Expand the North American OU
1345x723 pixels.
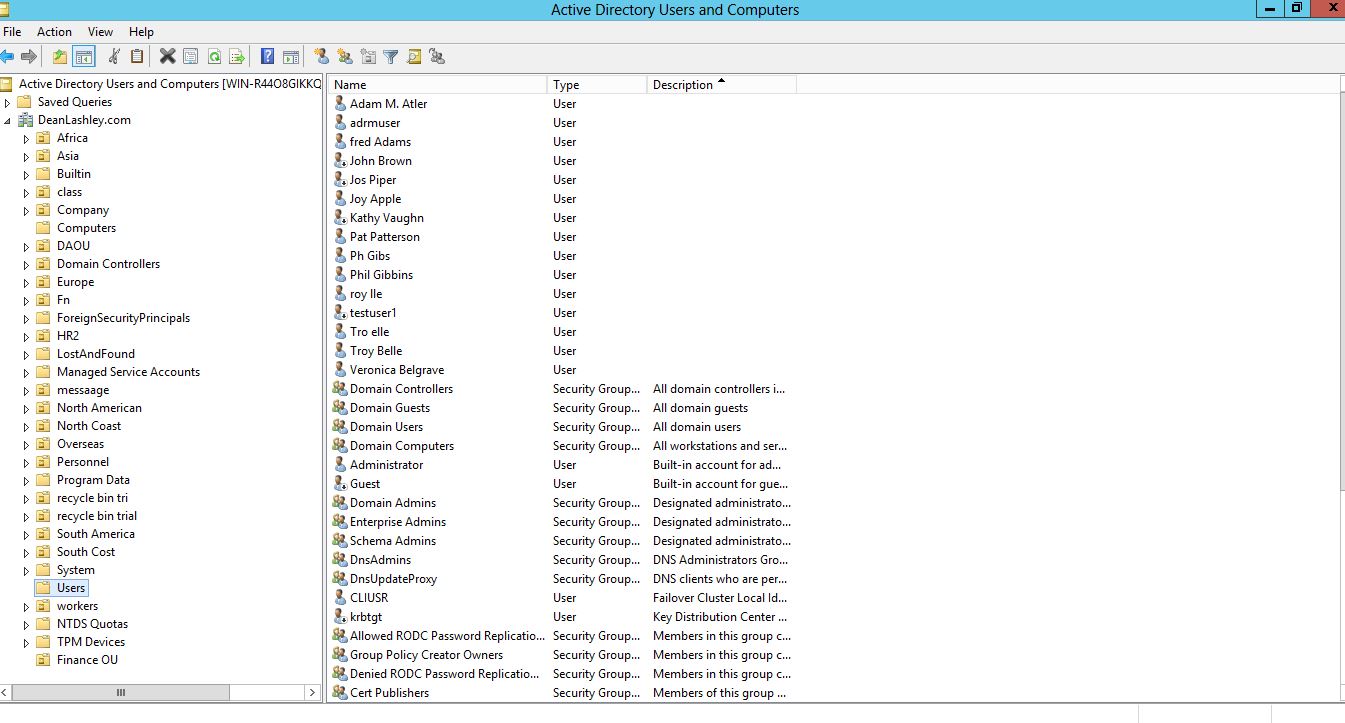click(27, 408)
